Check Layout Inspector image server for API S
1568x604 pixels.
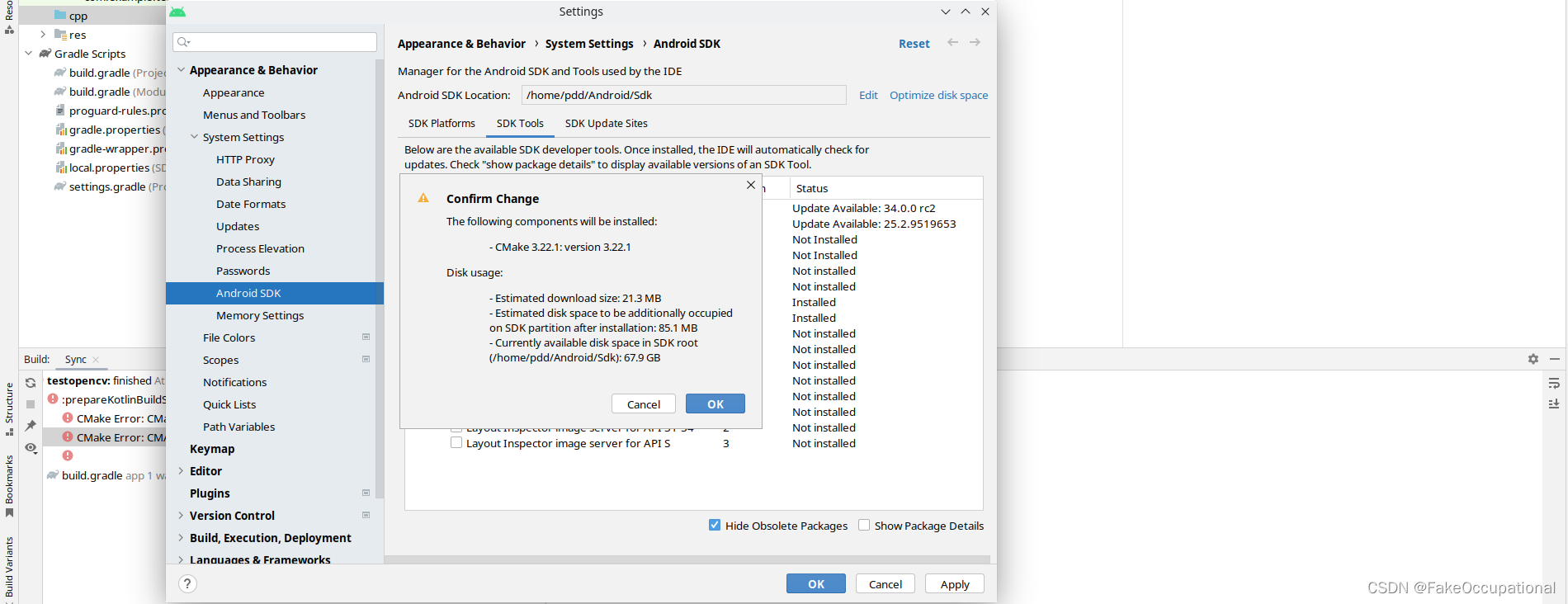[456, 443]
